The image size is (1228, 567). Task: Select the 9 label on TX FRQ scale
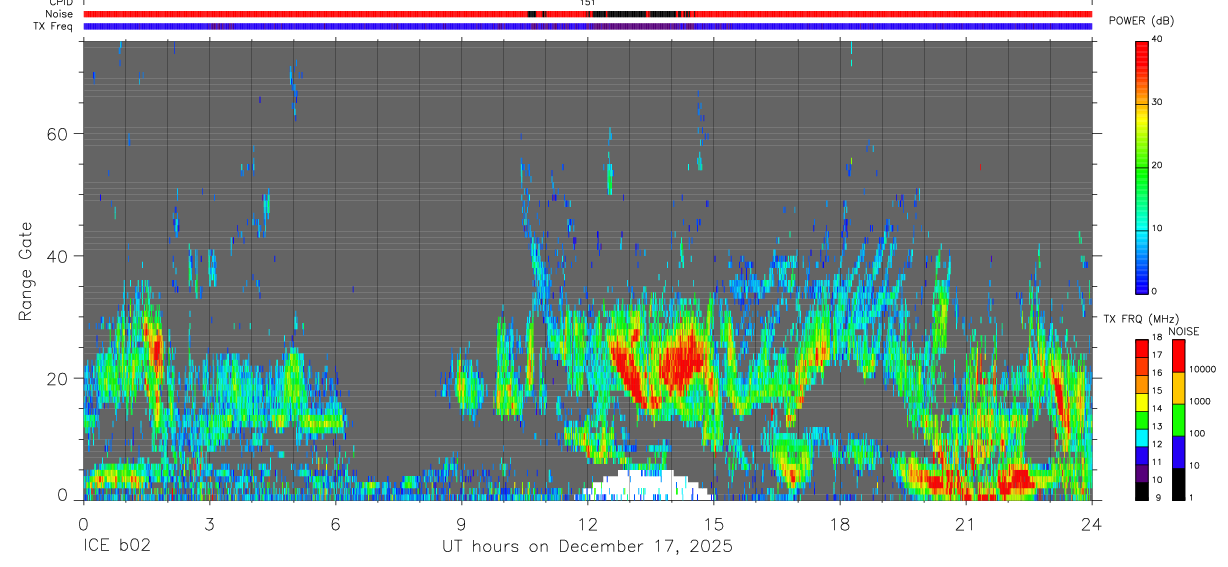tap(1156, 497)
